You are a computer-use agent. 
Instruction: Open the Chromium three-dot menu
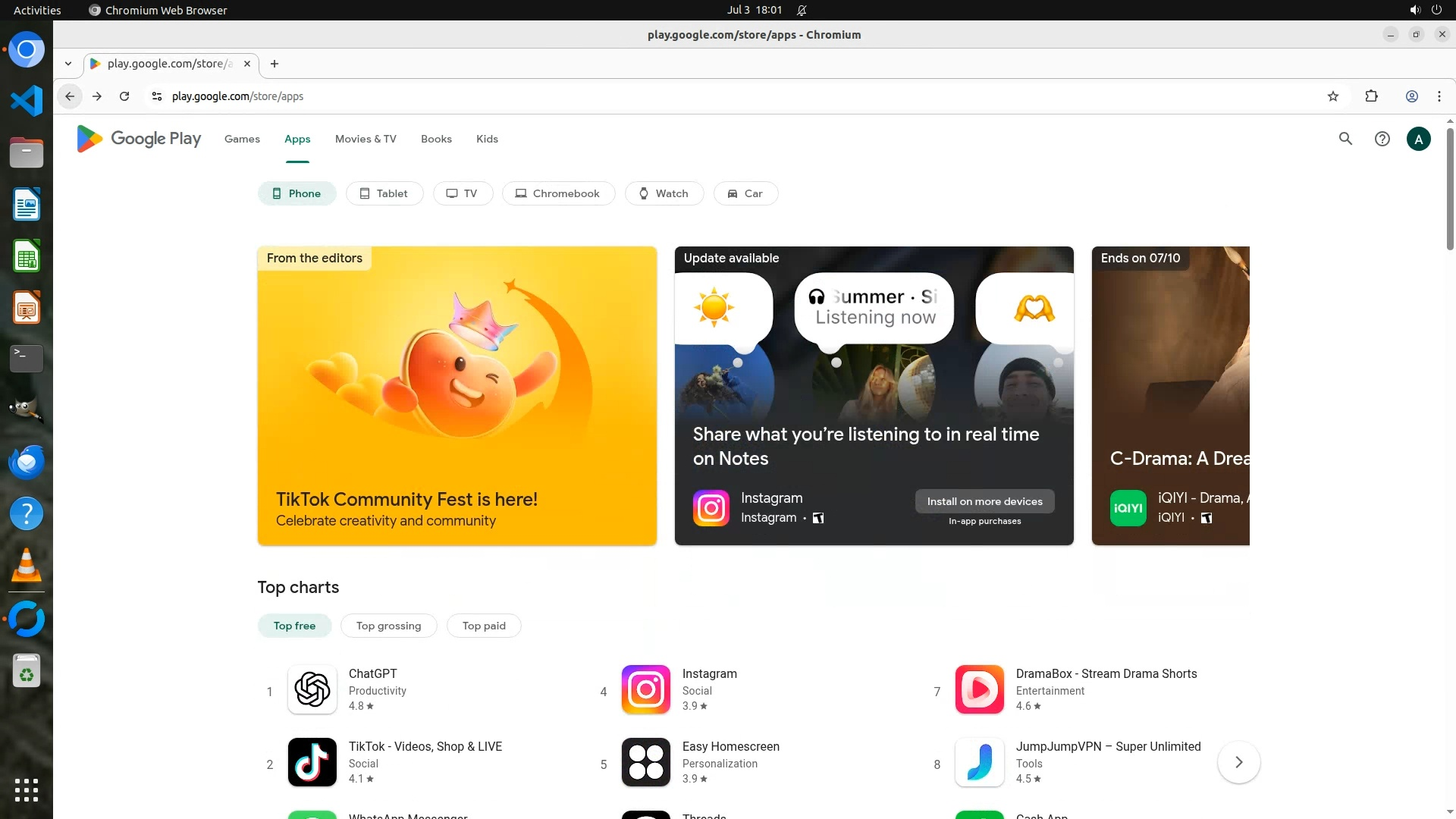(1439, 96)
